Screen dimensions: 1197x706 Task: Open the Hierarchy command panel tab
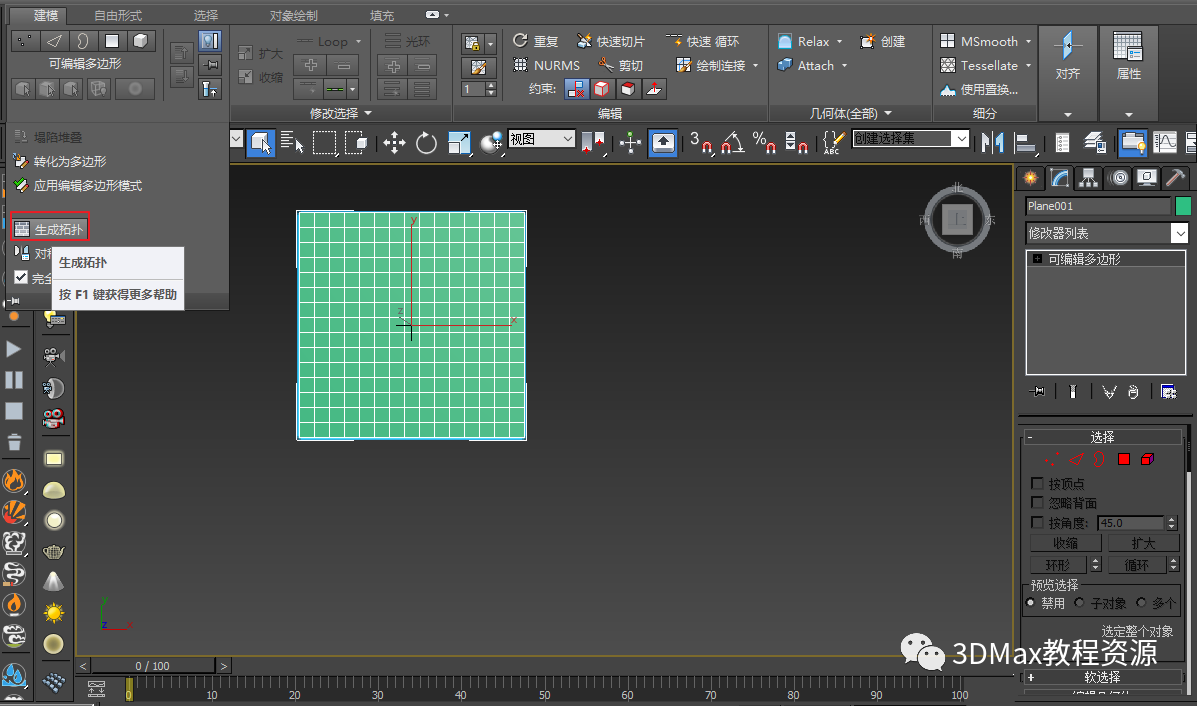1088,178
